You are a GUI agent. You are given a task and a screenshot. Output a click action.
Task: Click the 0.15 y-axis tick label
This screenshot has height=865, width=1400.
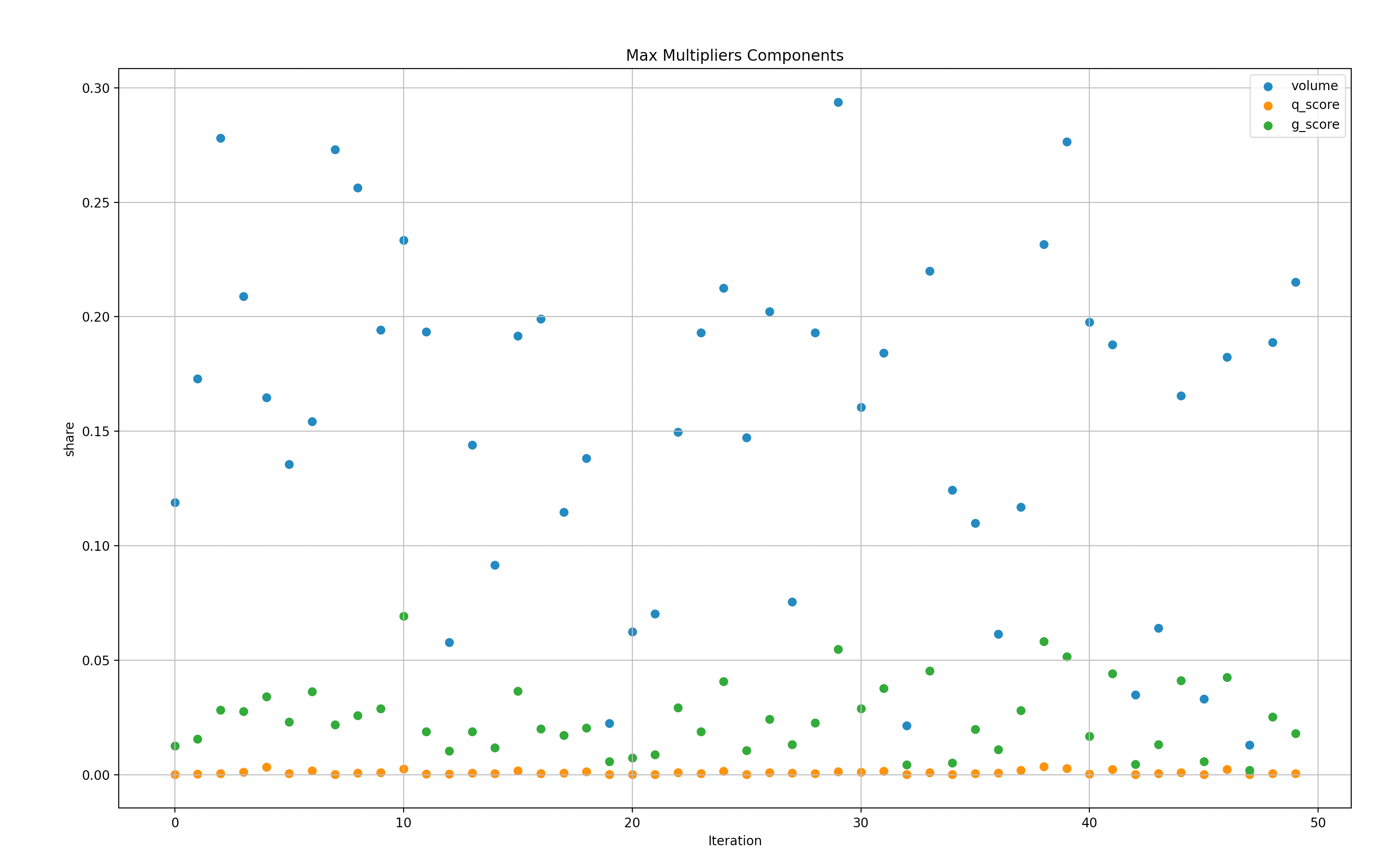[96, 432]
